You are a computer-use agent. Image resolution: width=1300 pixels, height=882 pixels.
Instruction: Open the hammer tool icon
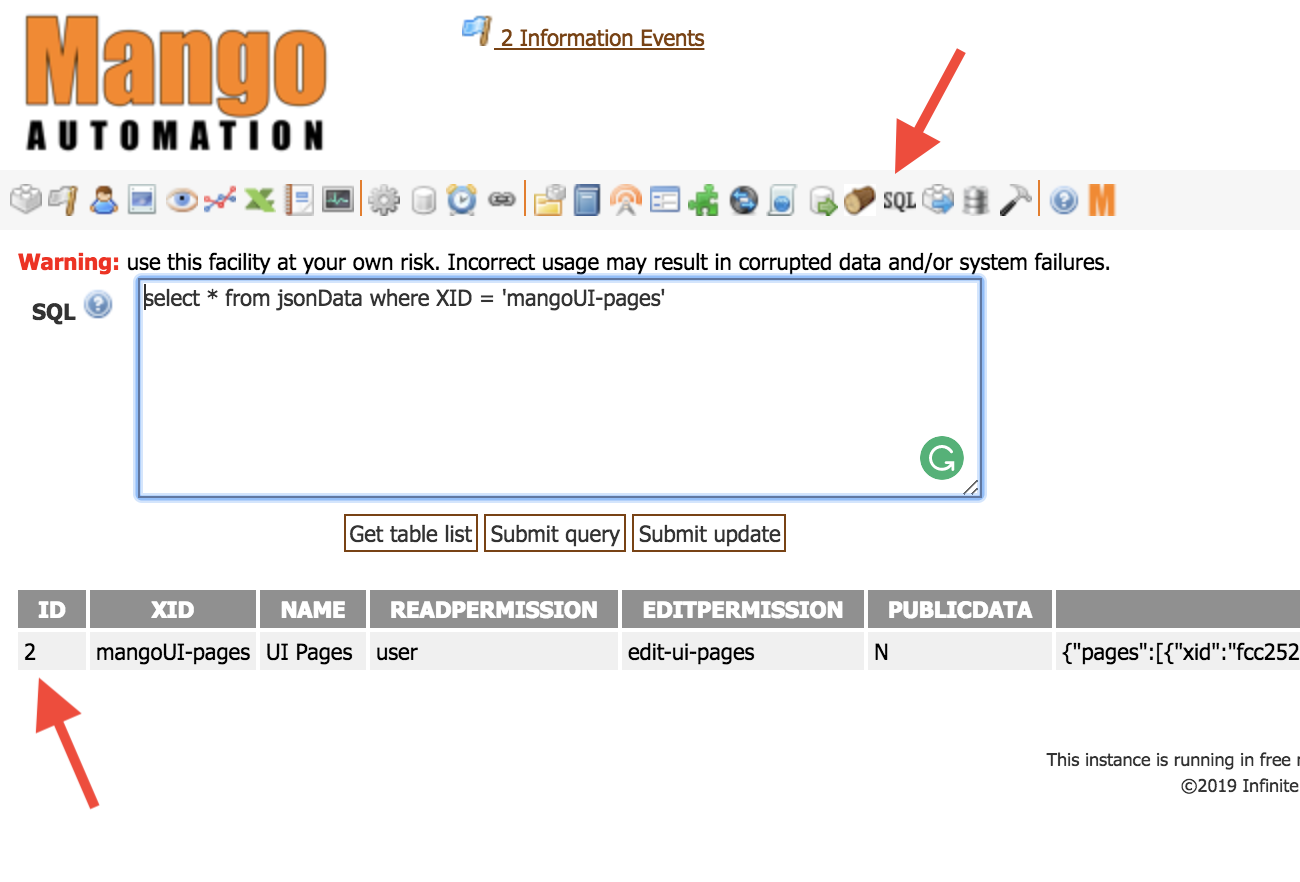[1016, 200]
